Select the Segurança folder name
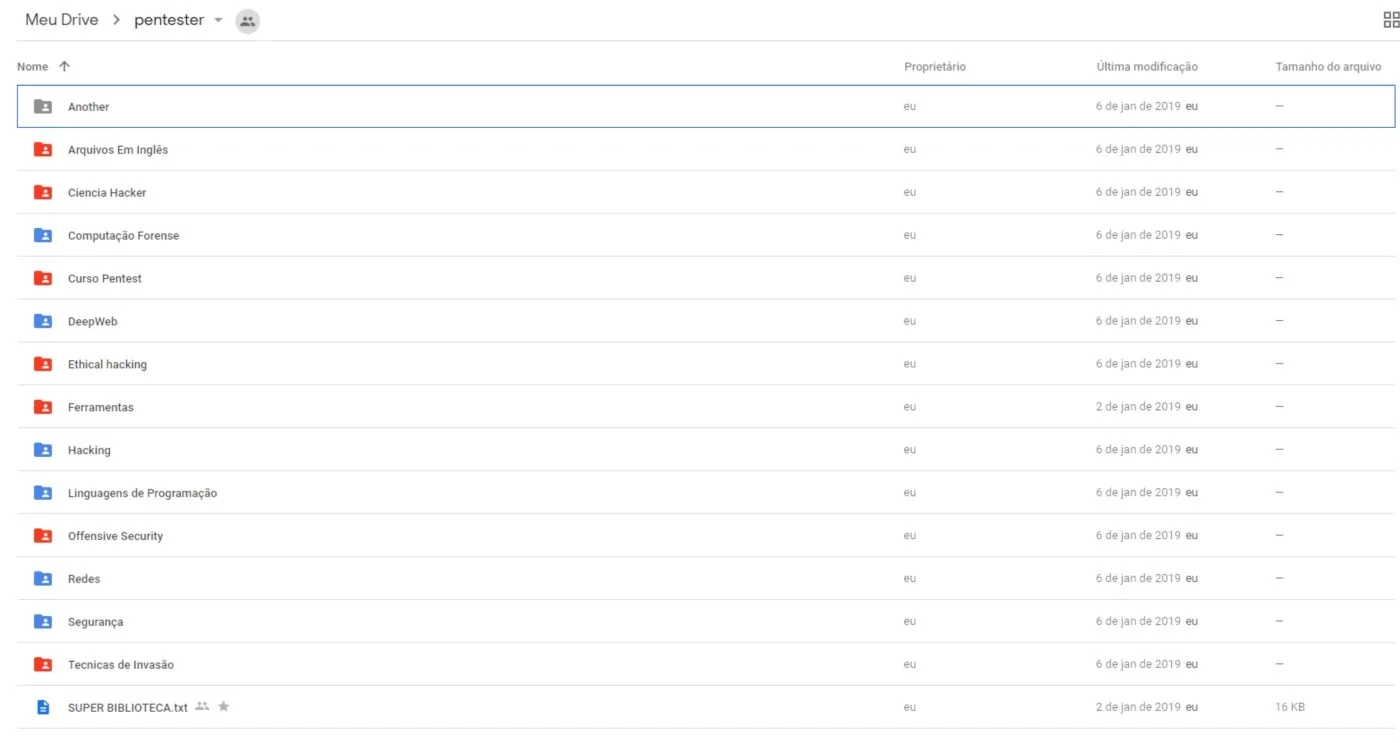The width and height of the screenshot is (1400, 743). point(96,622)
